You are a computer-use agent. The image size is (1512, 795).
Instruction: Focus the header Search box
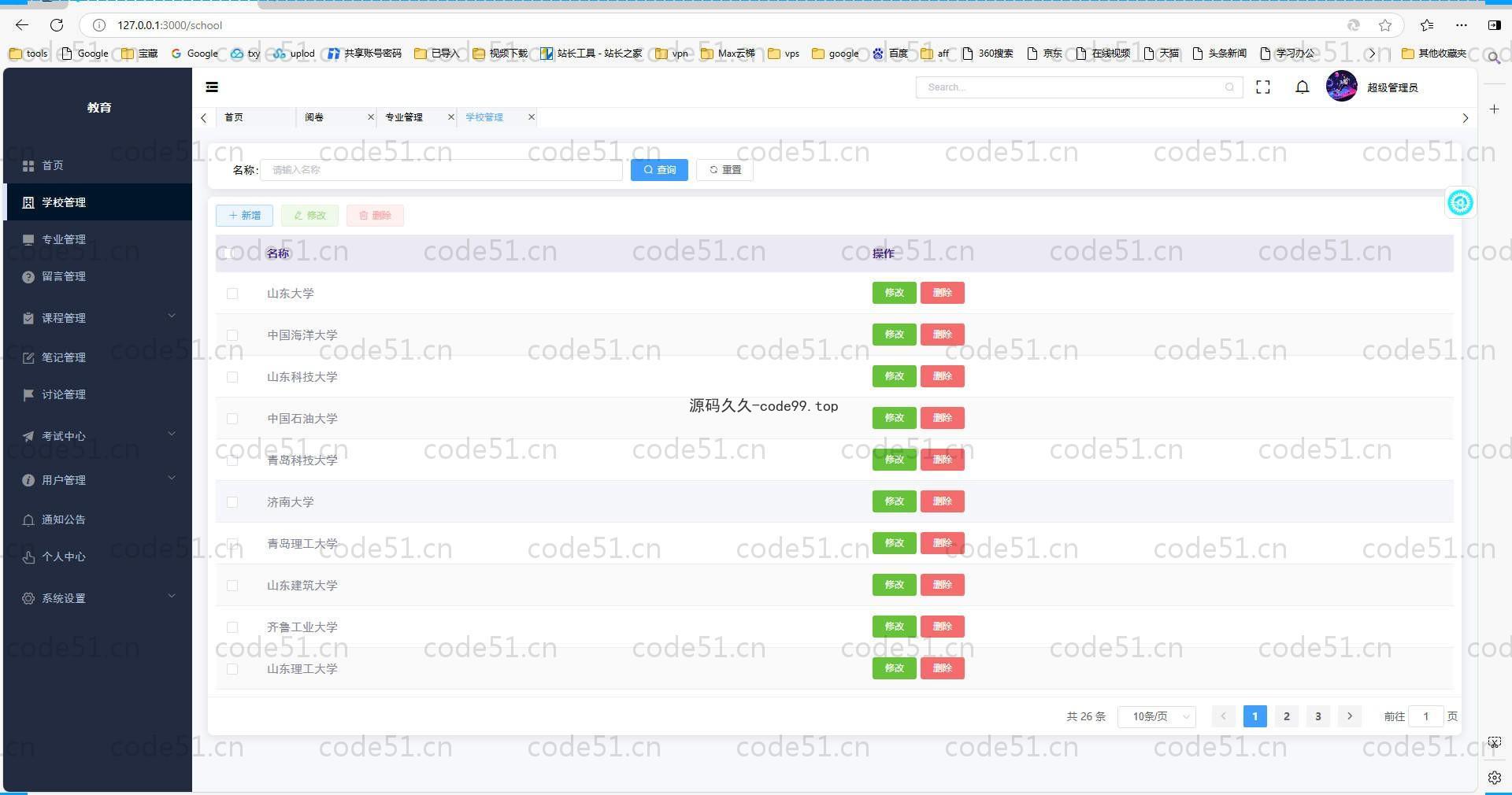(x=1079, y=87)
